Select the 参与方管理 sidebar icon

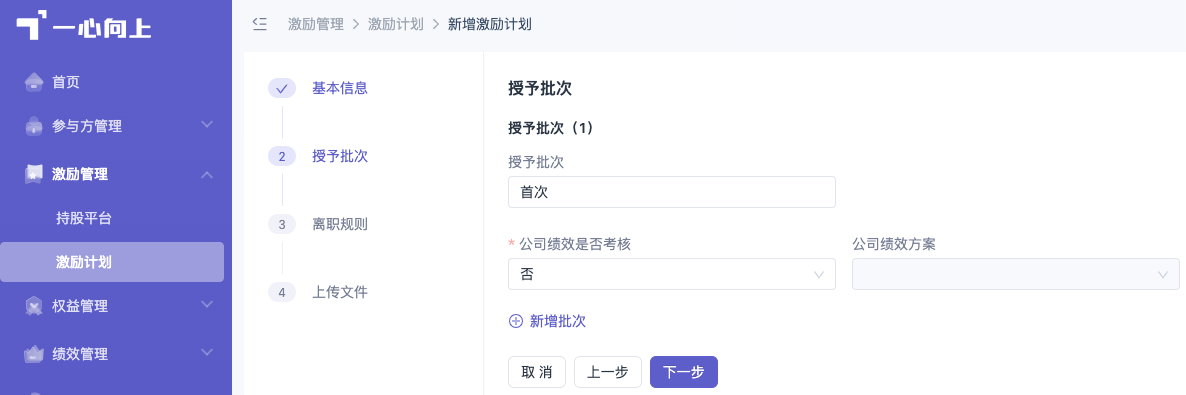pyautogui.click(x=33, y=126)
